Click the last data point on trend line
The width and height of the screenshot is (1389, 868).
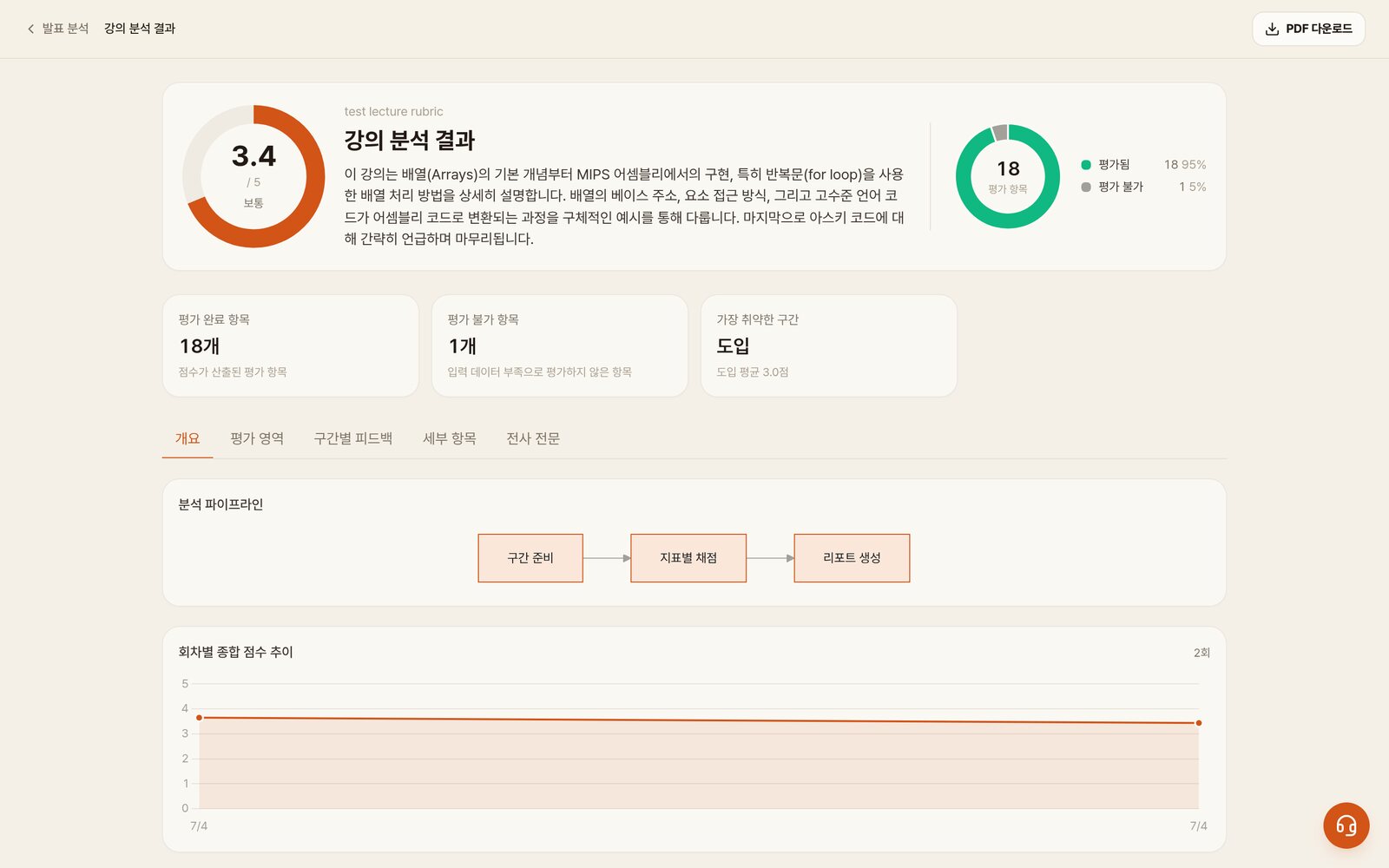point(1199,723)
